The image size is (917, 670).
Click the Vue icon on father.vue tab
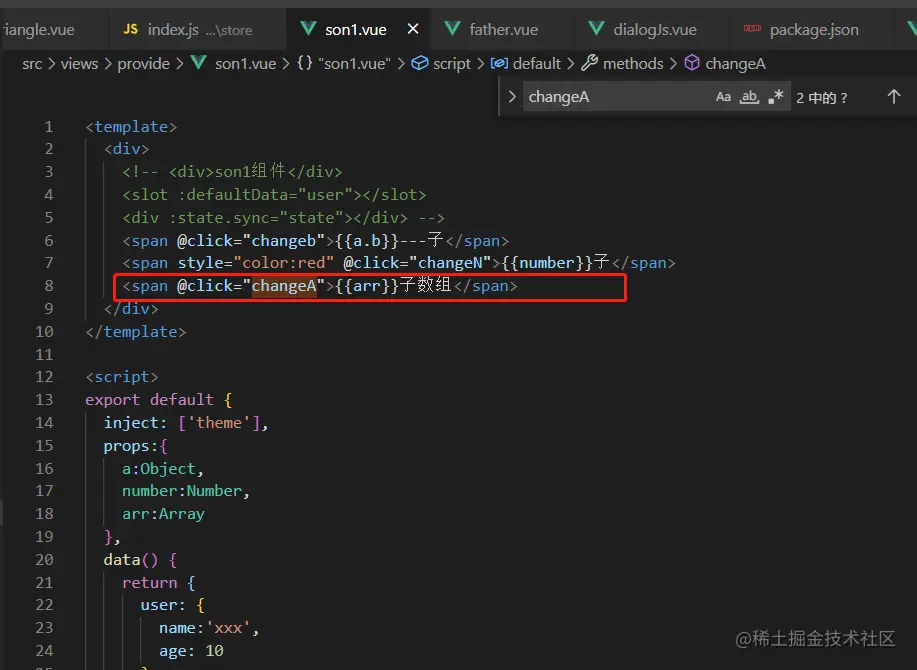(452, 28)
